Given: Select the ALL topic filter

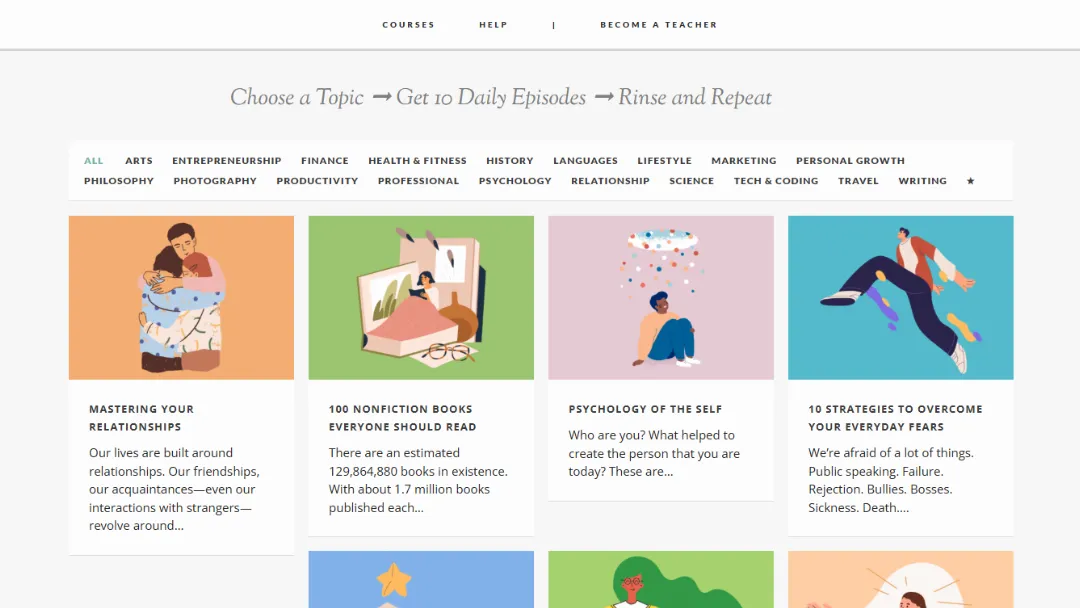Looking at the screenshot, I should (x=93, y=160).
